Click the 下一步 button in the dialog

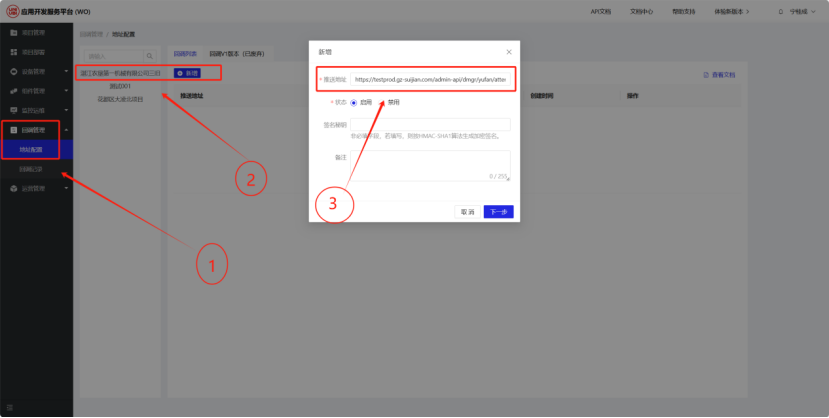(x=497, y=212)
